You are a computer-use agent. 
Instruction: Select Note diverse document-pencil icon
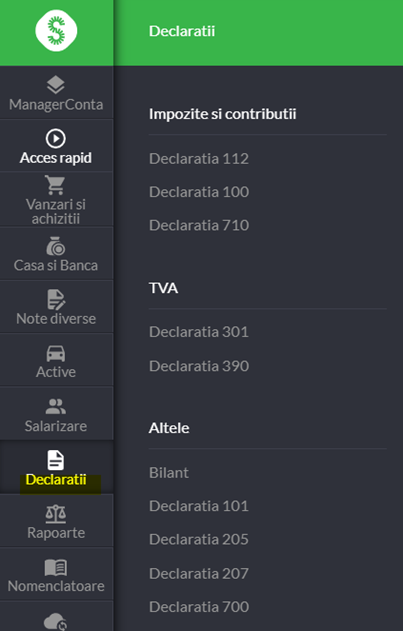(x=56, y=300)
